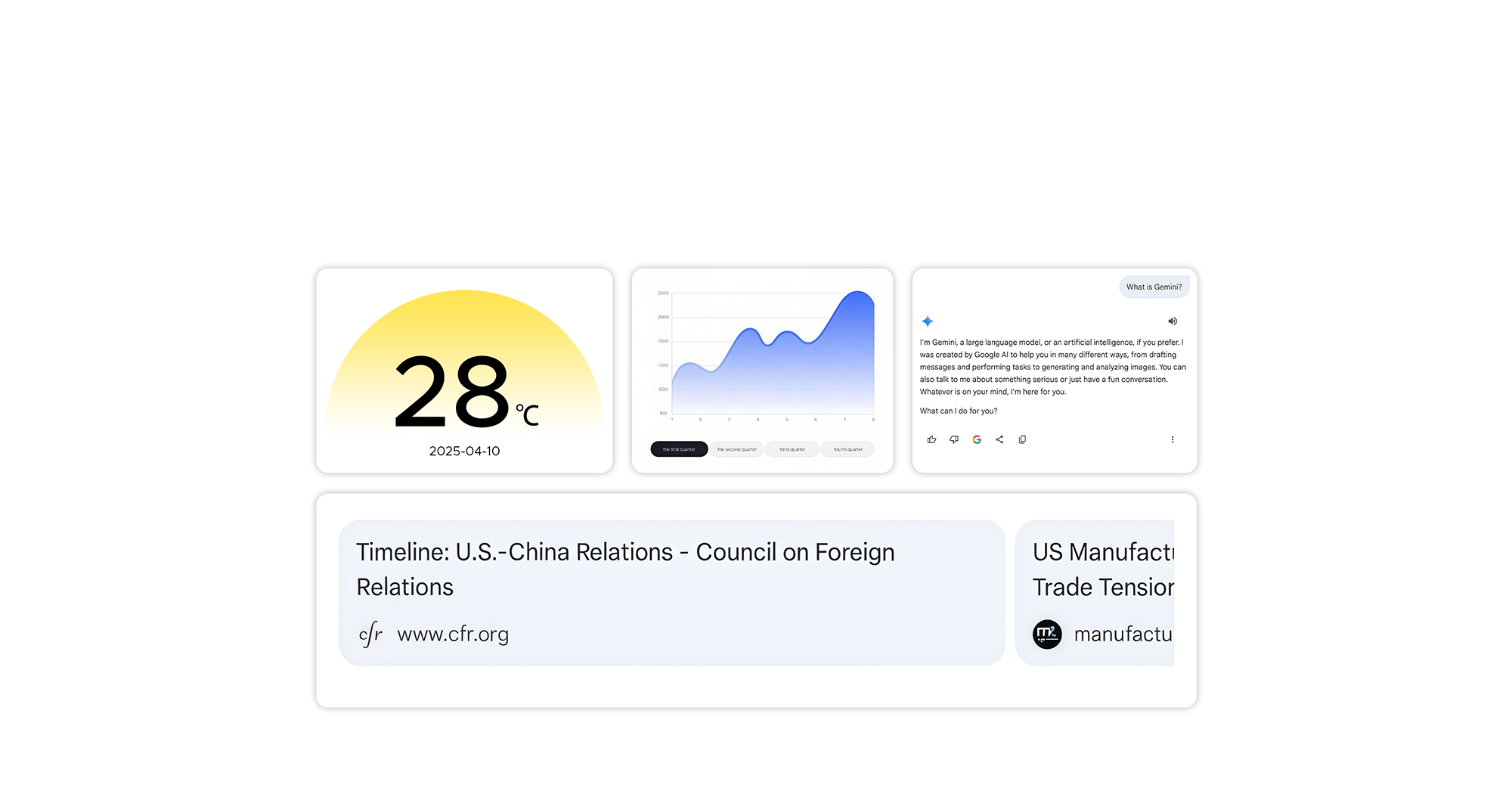Switch to "third quarter" tab
Screen dimensions: 1512x788
(x=792, y=449)
